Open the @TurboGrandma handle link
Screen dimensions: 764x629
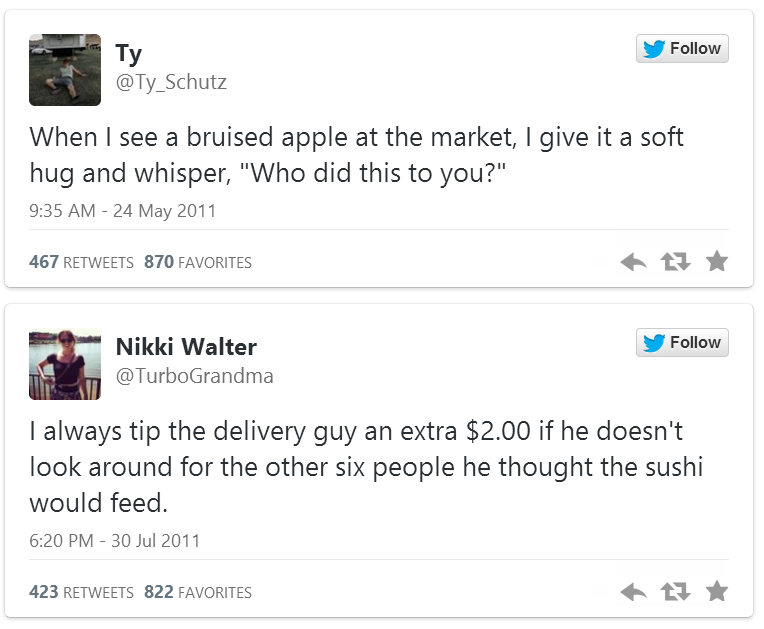[194, 376]
